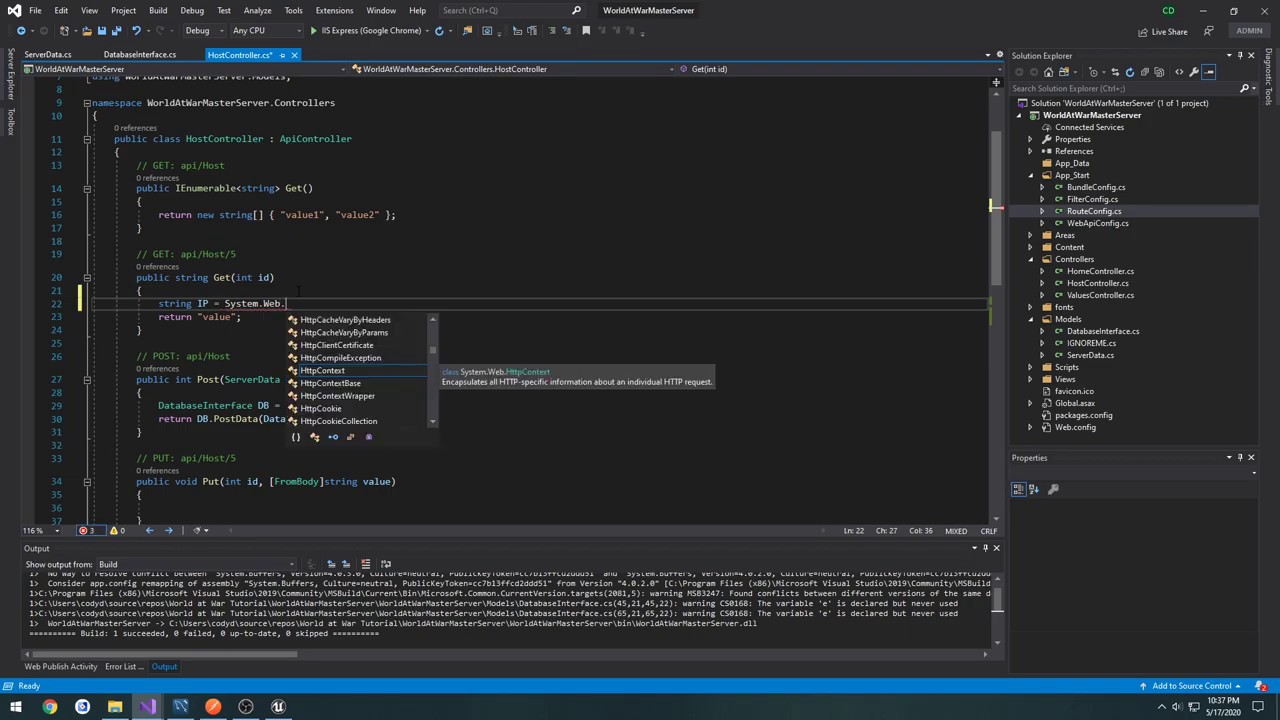Open the Extensions menu
This screenshot has height=720, width=1280.
tap(334, 10)
